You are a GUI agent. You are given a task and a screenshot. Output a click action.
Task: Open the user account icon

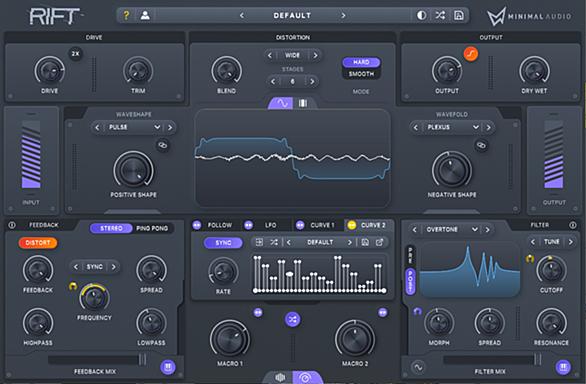coord(145,15)
